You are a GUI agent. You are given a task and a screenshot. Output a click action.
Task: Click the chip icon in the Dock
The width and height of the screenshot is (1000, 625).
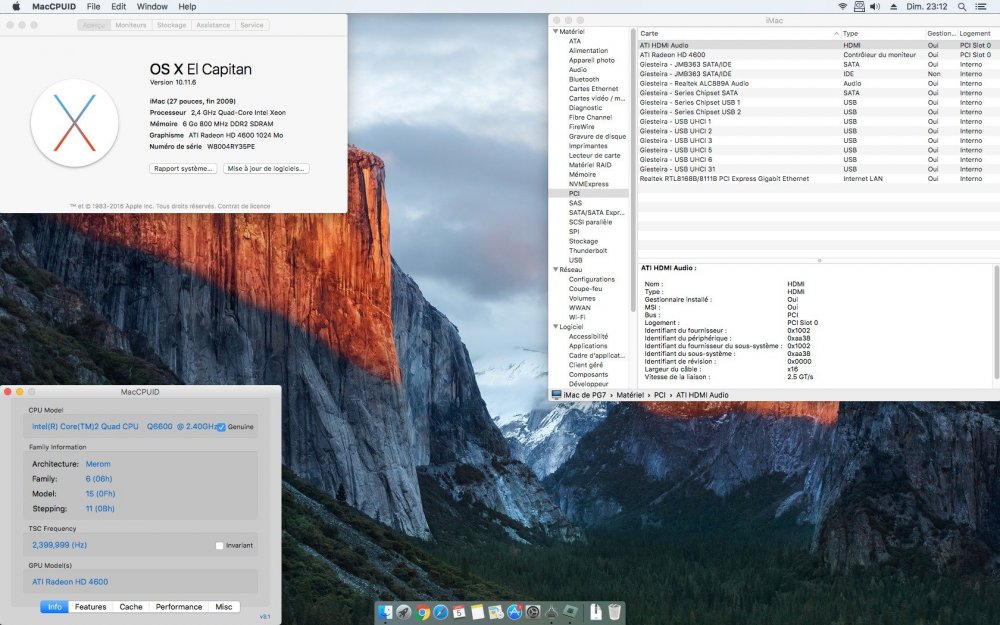pyautogui.click(x=570, y=611)
